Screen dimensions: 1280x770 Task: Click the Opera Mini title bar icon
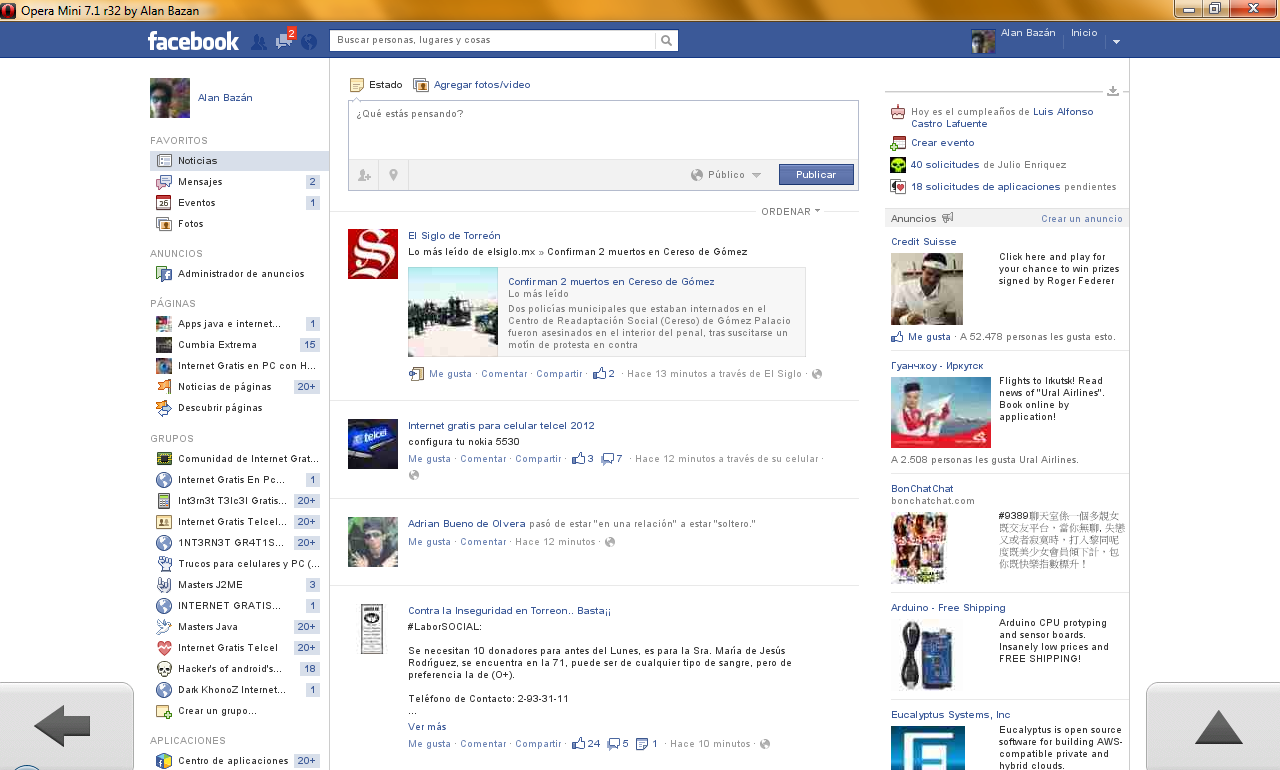9,10
